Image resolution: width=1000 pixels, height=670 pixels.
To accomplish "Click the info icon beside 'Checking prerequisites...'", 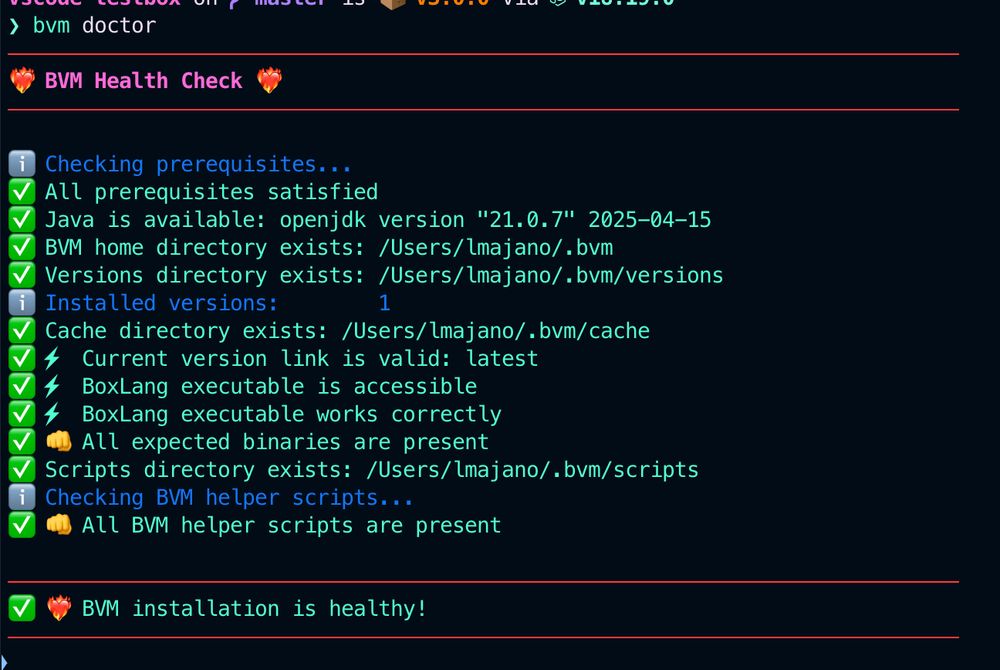I will click(x=22, y=164).
